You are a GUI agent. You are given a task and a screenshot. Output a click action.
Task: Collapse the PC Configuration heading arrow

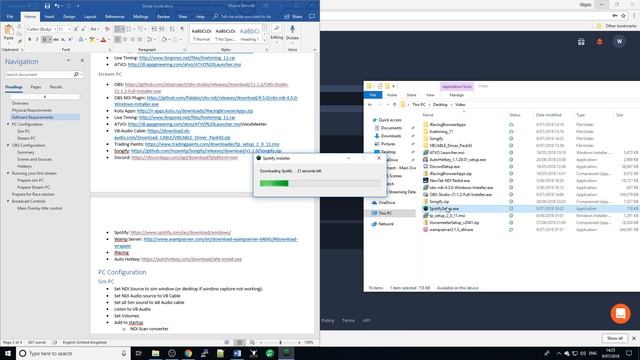8,124
